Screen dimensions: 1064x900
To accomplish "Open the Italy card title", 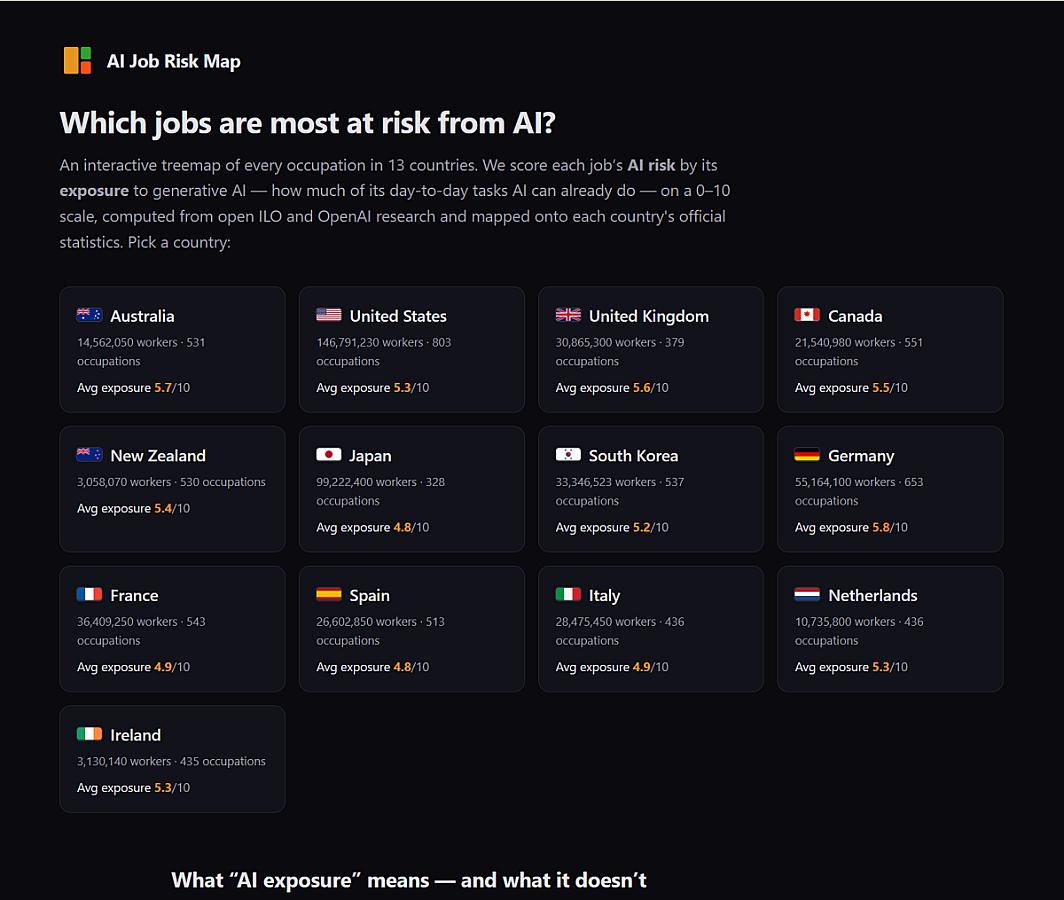I will (604, 596).
